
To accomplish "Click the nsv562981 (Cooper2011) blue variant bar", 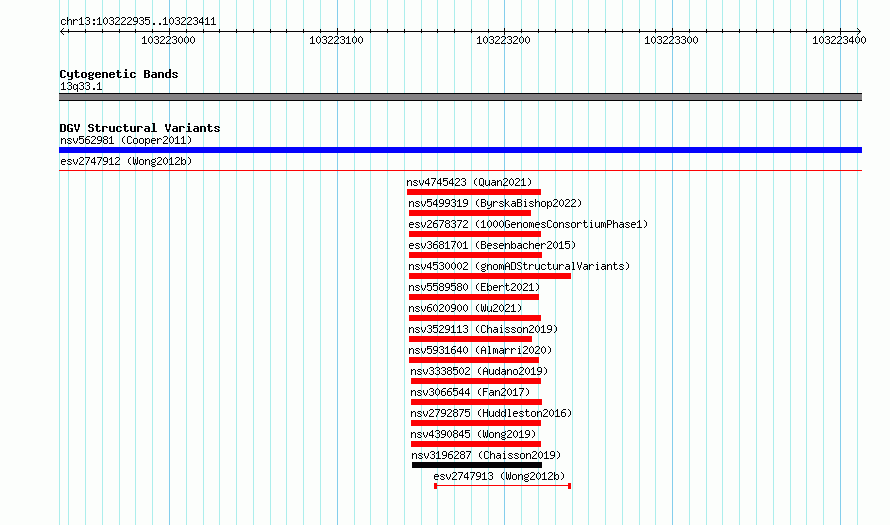I will [460, 150].
